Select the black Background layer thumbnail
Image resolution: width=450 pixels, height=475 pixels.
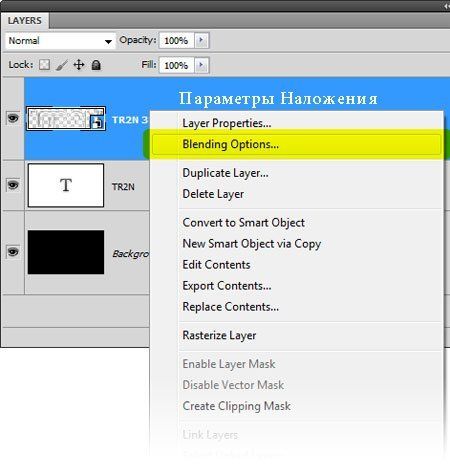(66, 252)
